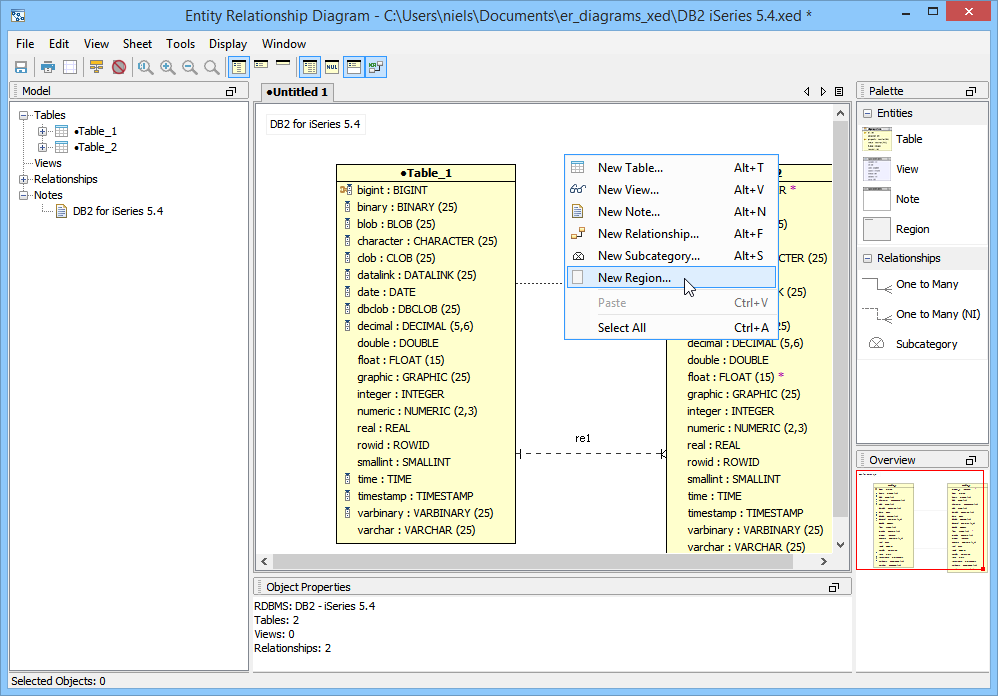
Task: Click the Save toolbar icon
Action: 21,67
